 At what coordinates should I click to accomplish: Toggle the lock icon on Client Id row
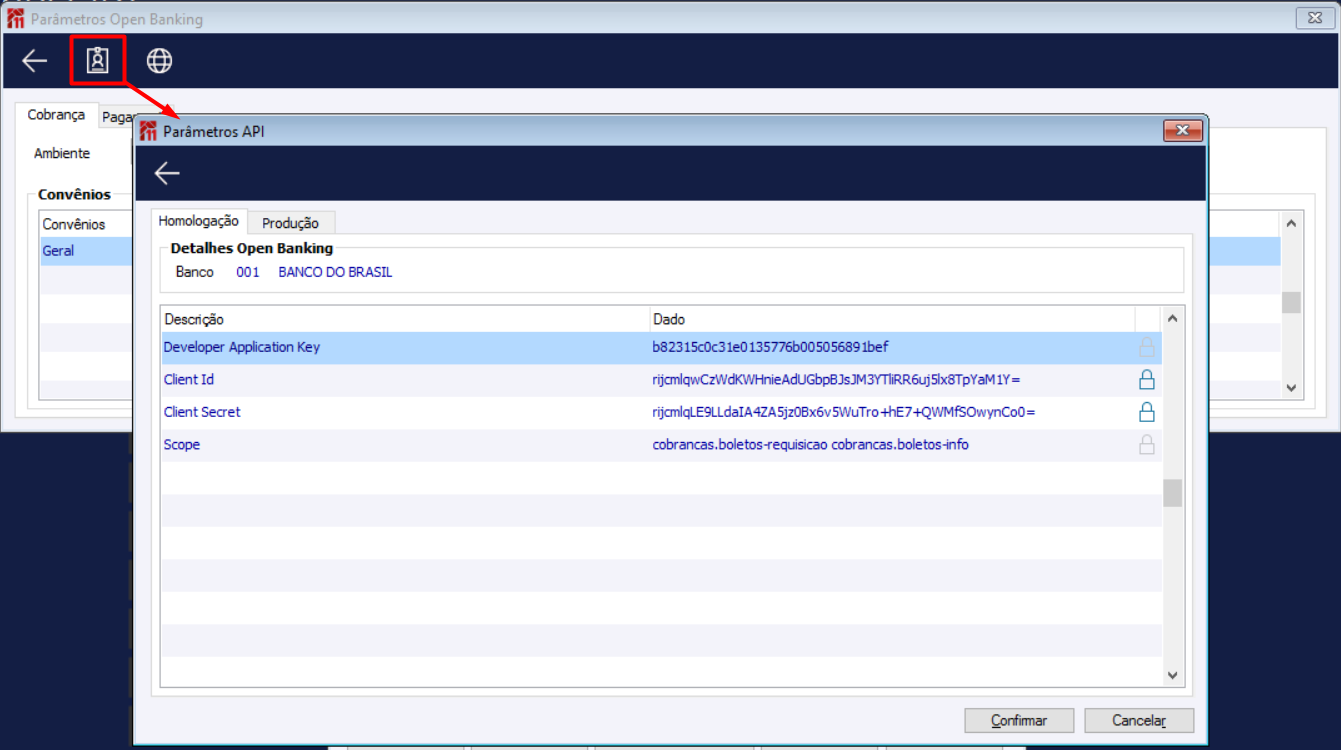click(x=1147, y=380)
